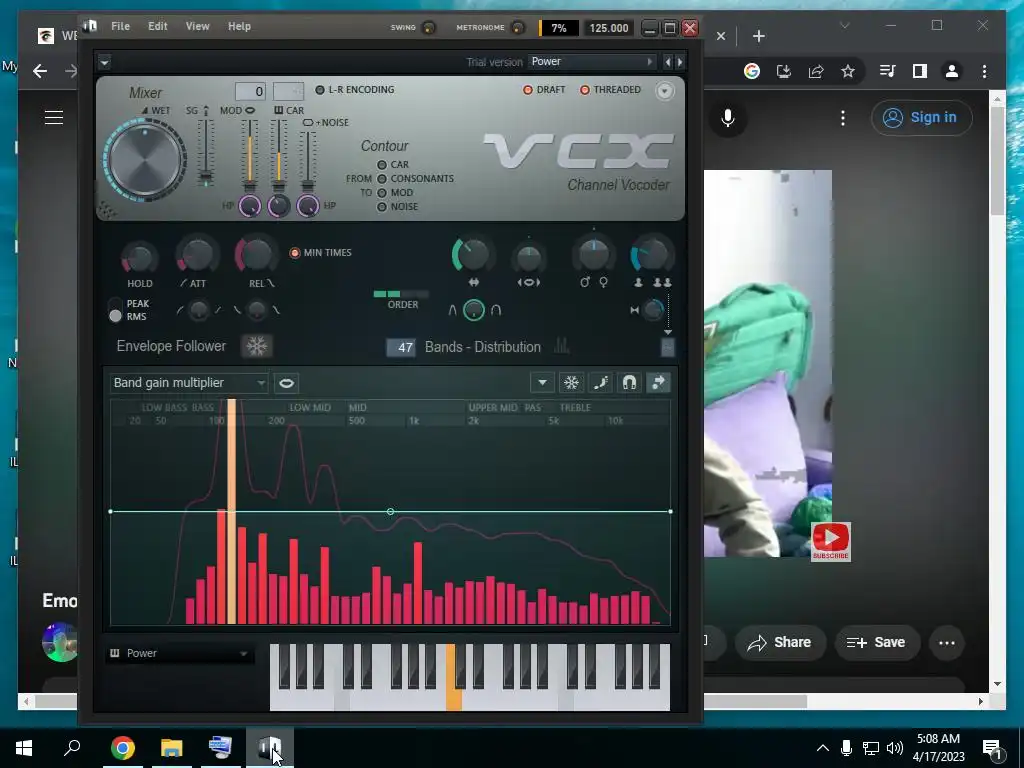Screen dimensions: 1024x768
Task: Select CONSONANTS contour radio button
Action: point(382,178)
